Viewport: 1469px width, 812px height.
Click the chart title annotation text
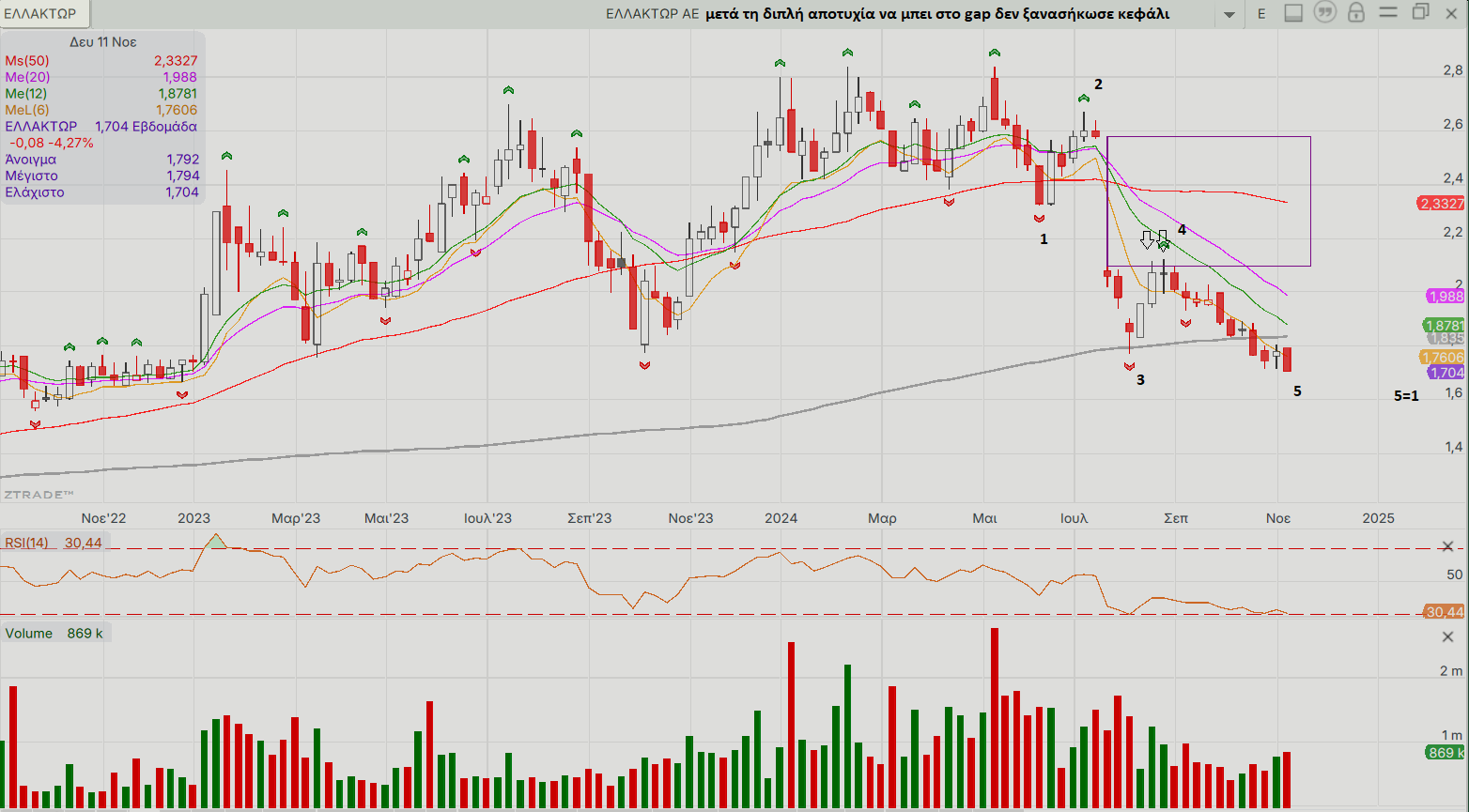(x=937, y=14)
